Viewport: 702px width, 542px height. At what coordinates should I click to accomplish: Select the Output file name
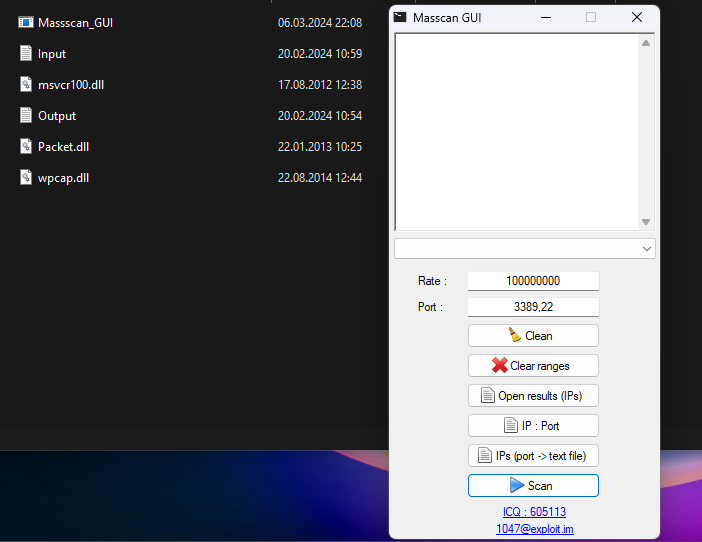(57, 116)
